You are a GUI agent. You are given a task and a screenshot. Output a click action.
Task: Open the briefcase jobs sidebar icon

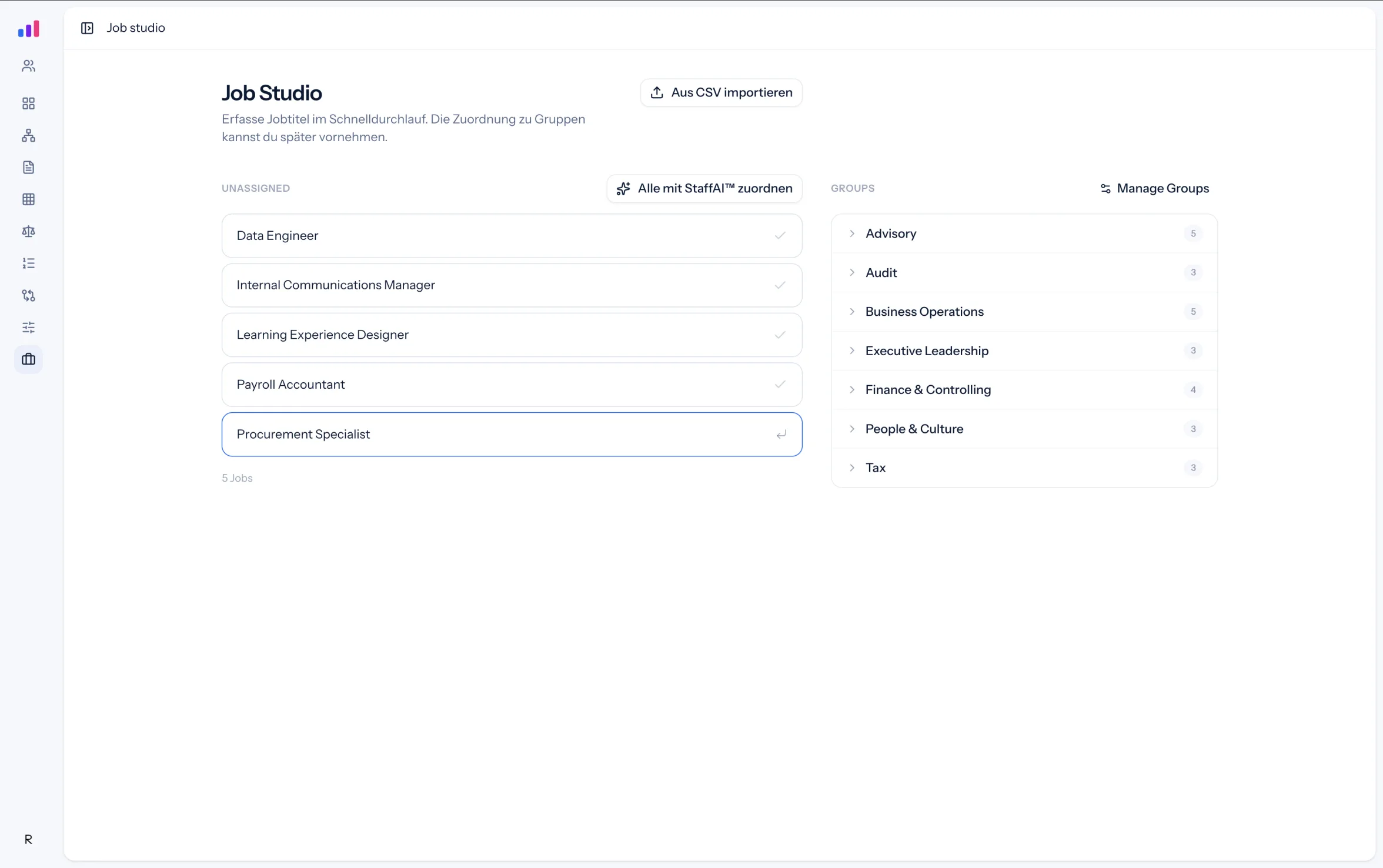pos(28,359)
